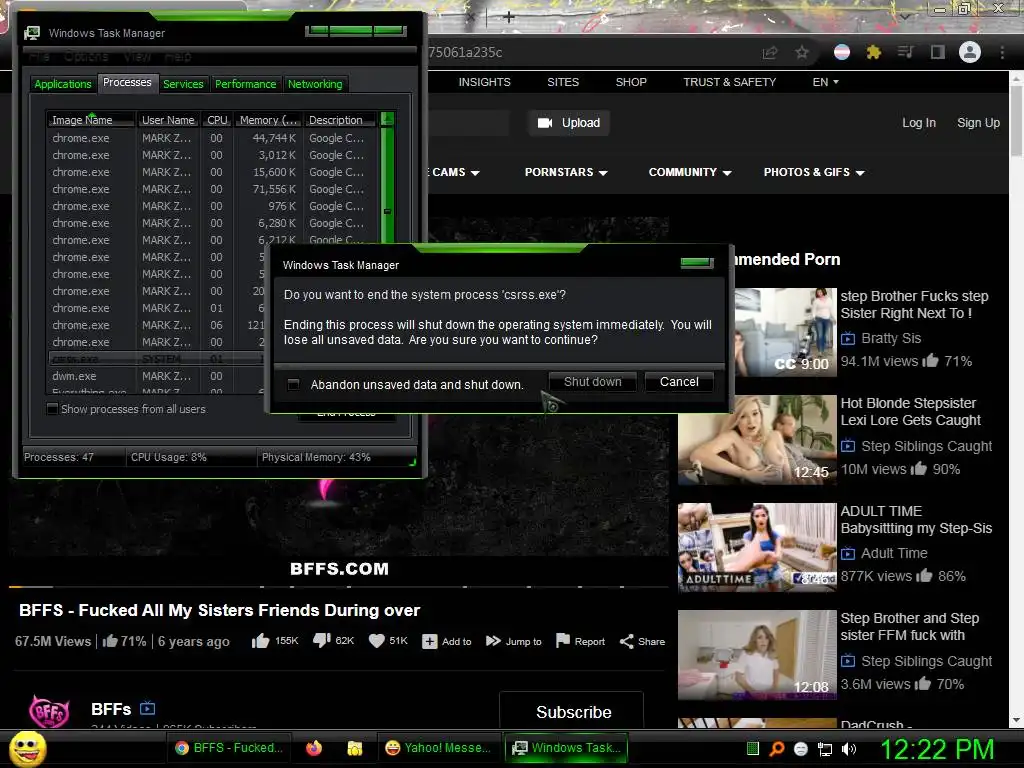
Task: Click the Upload button
Action: point(569,123)
